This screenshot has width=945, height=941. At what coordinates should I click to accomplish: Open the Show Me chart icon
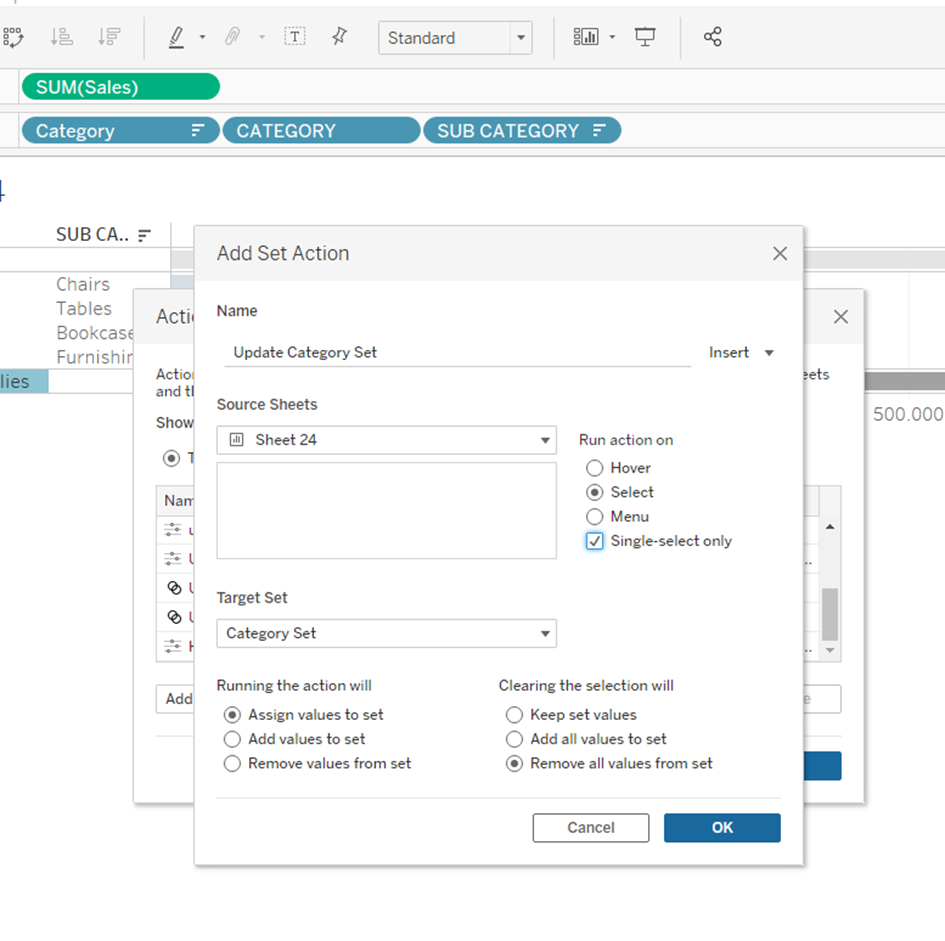pyautogui.click(x=586, y=38)
